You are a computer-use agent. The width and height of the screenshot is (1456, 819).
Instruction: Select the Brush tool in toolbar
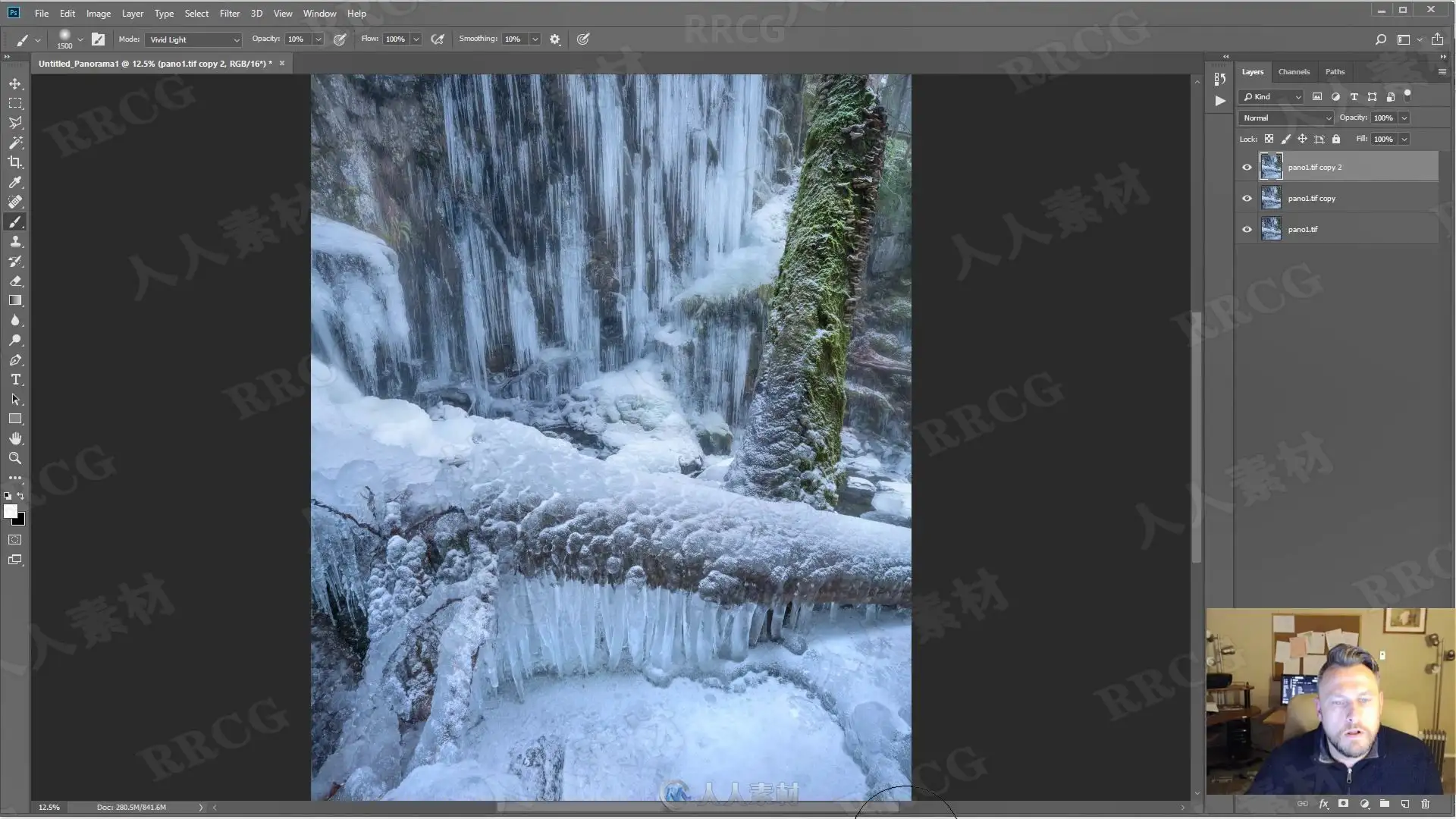15,221
